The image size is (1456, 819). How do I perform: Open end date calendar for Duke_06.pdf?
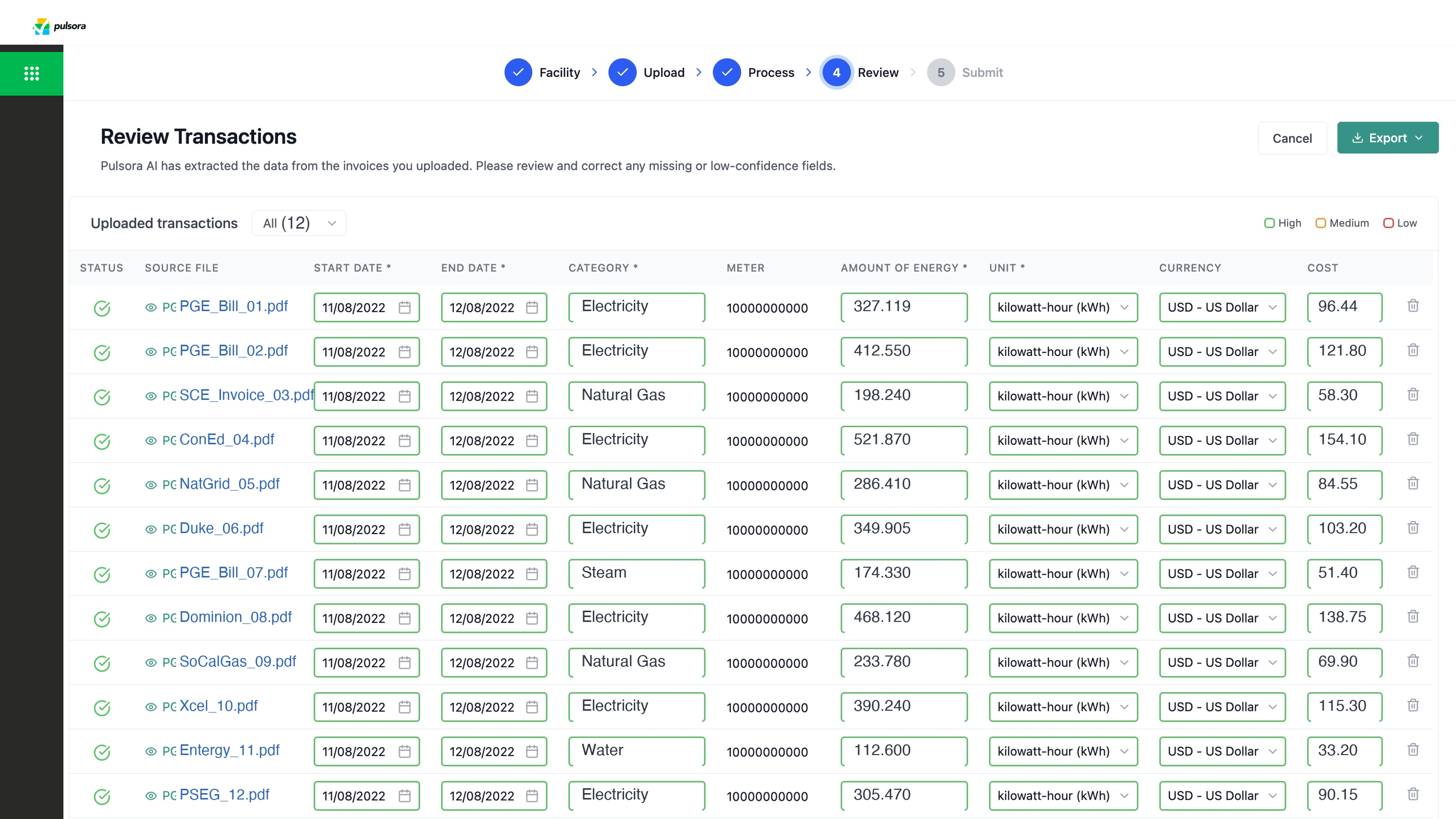click(531, 530)
